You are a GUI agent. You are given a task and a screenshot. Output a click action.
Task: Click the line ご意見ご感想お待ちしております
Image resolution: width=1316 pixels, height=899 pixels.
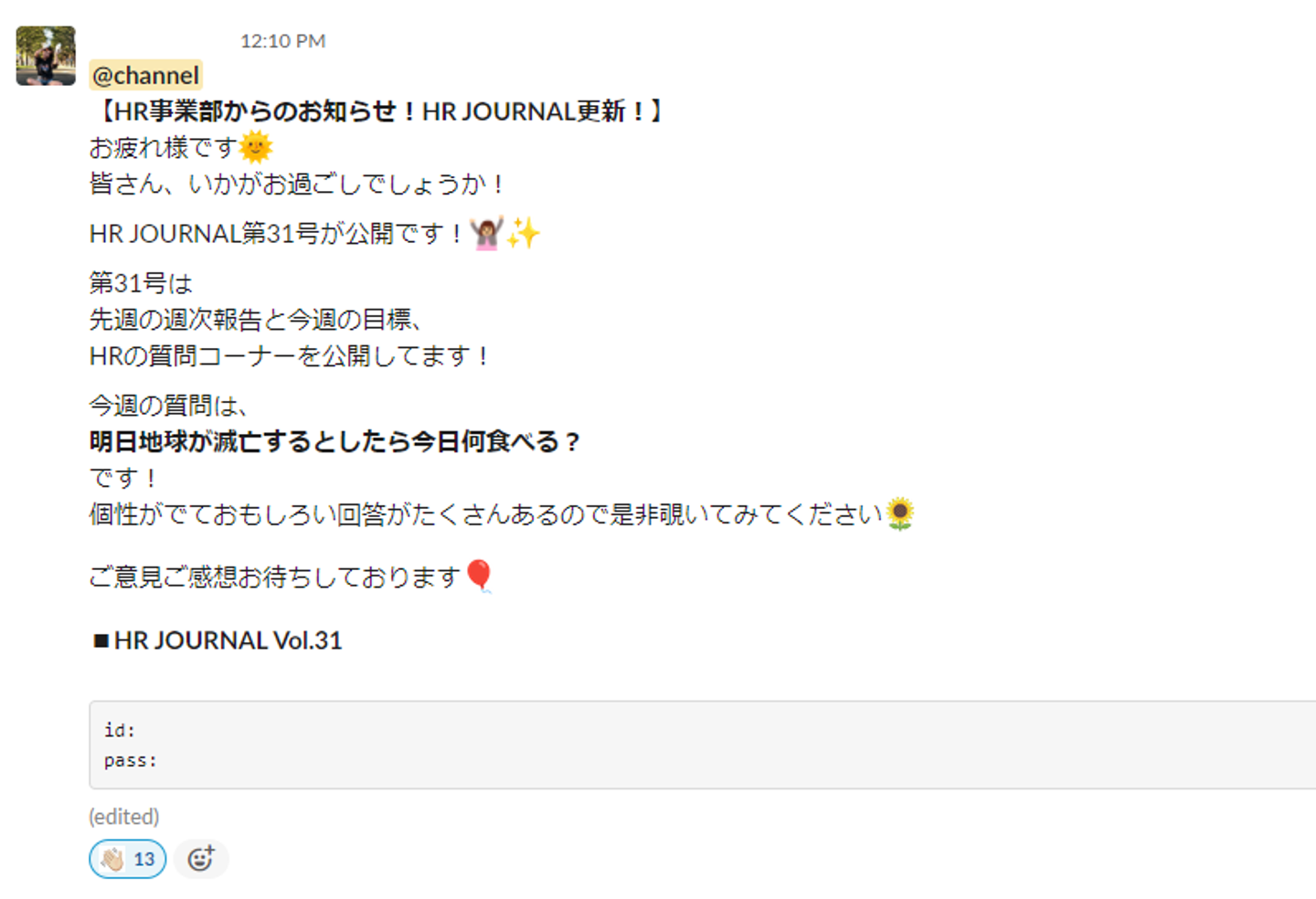275,576
